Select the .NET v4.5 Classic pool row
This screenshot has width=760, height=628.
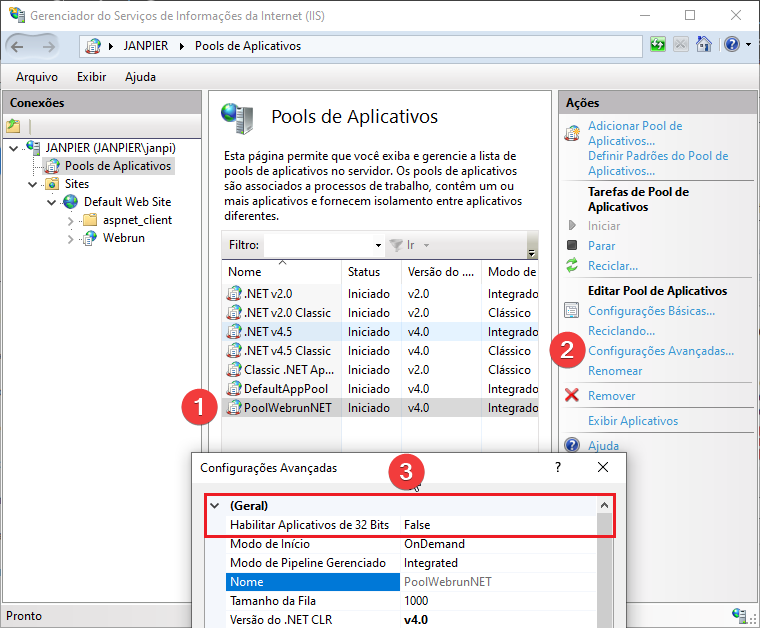[x=380, y=350]
